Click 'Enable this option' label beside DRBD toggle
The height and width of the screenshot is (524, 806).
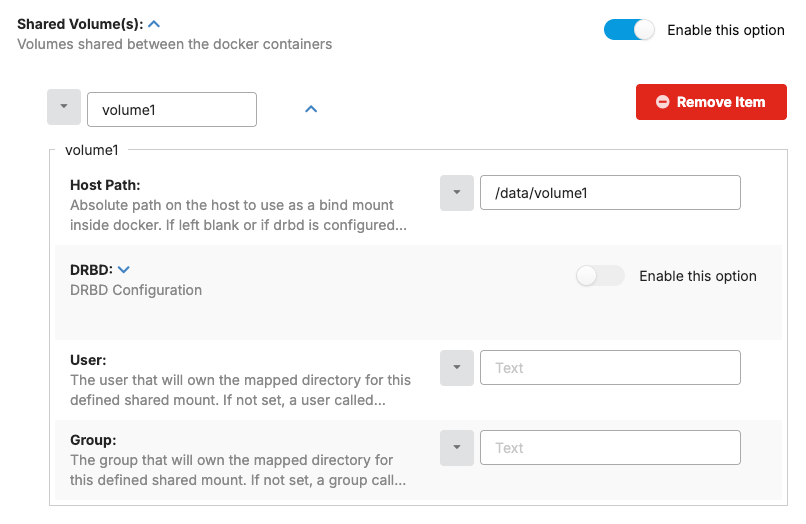coord(698,276)
